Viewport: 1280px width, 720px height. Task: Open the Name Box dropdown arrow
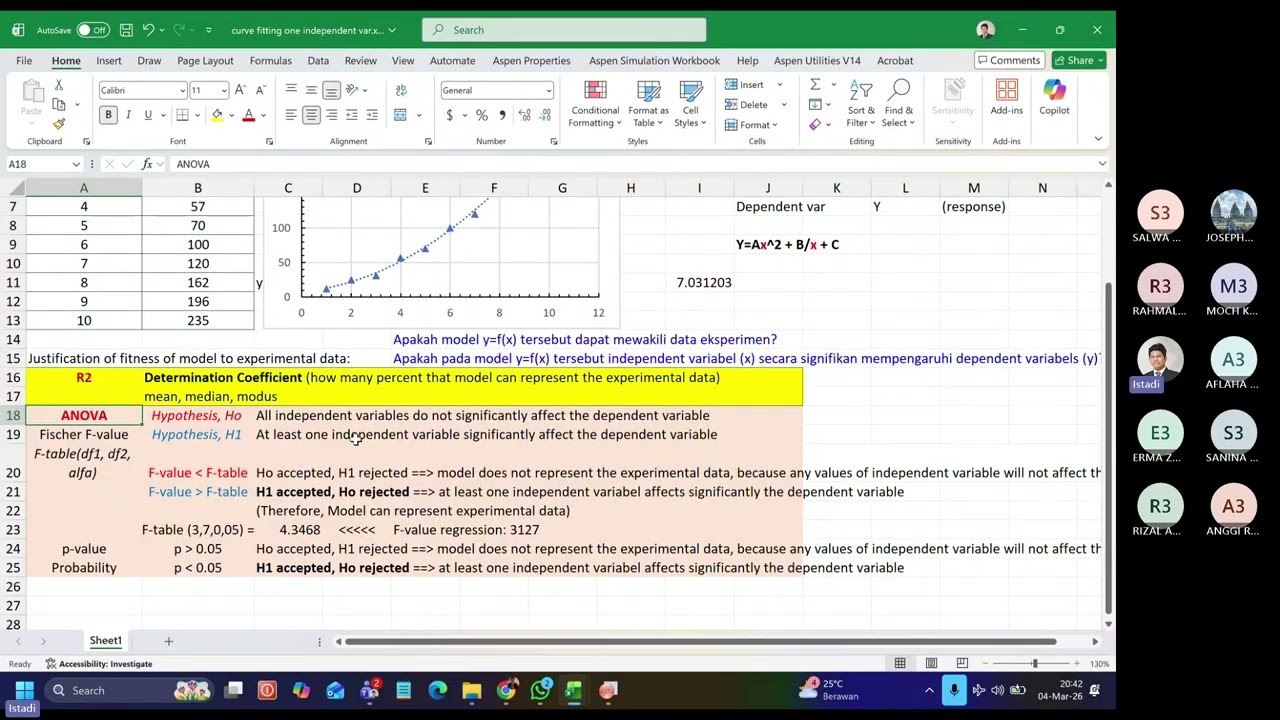click(x=76, y=164)
